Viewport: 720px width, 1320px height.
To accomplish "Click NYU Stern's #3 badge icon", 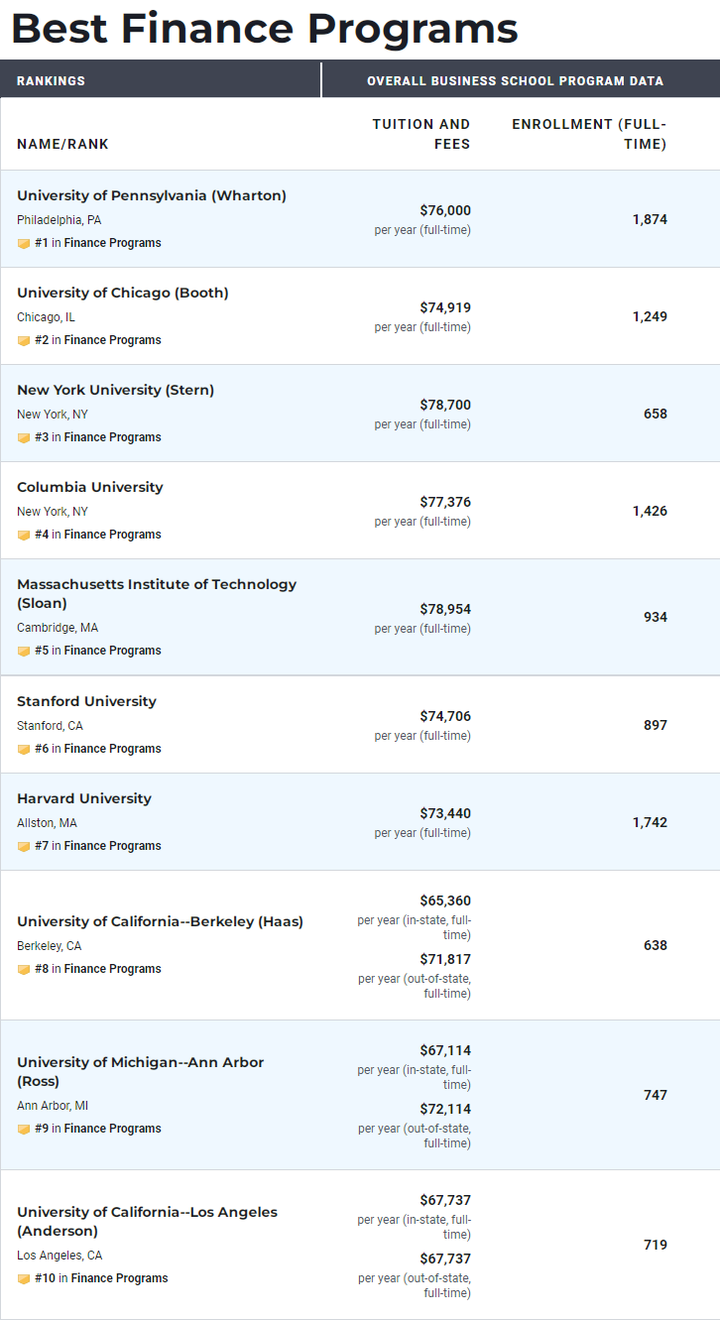I will click(23, 437).
